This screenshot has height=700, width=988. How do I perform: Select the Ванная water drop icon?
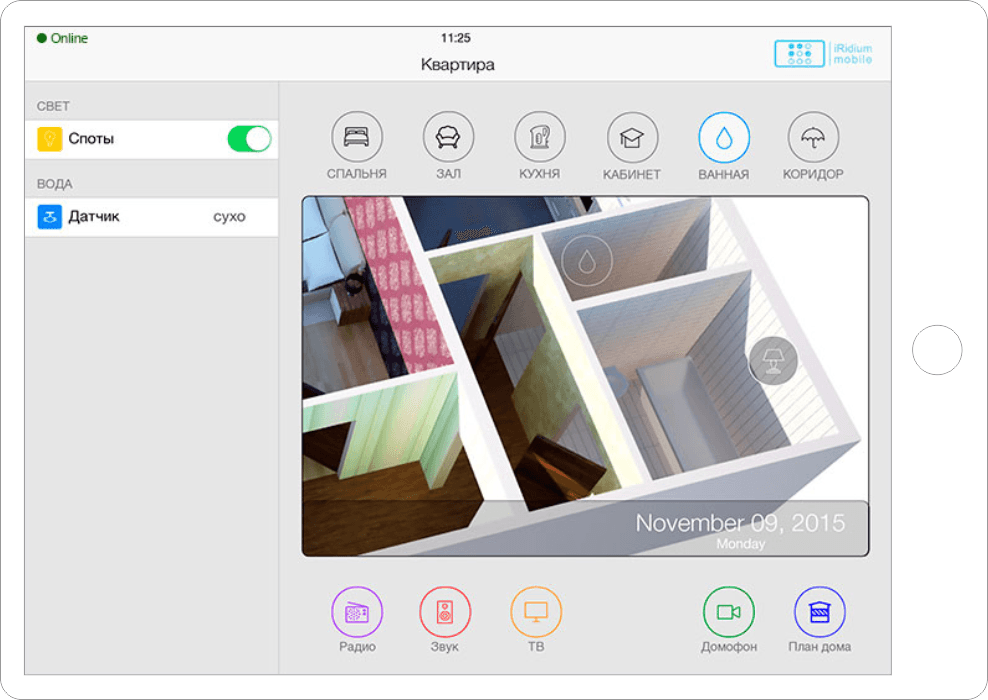point(723,138)
